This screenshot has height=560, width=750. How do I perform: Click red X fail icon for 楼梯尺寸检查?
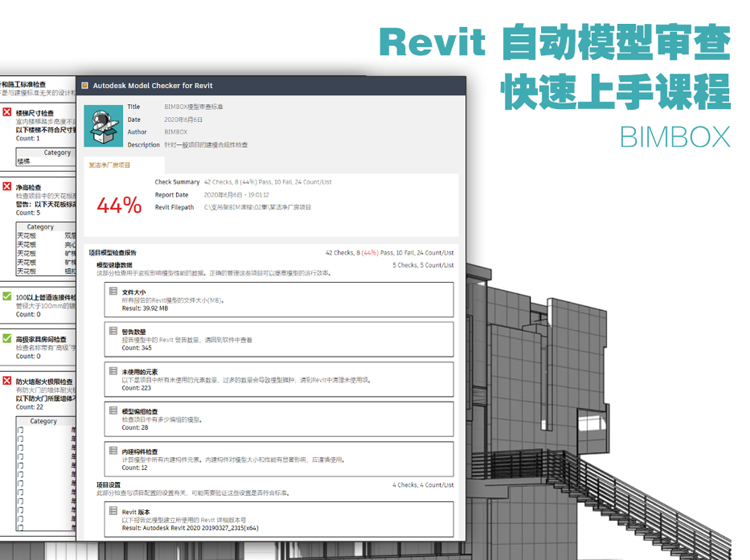tap(7, 113)
